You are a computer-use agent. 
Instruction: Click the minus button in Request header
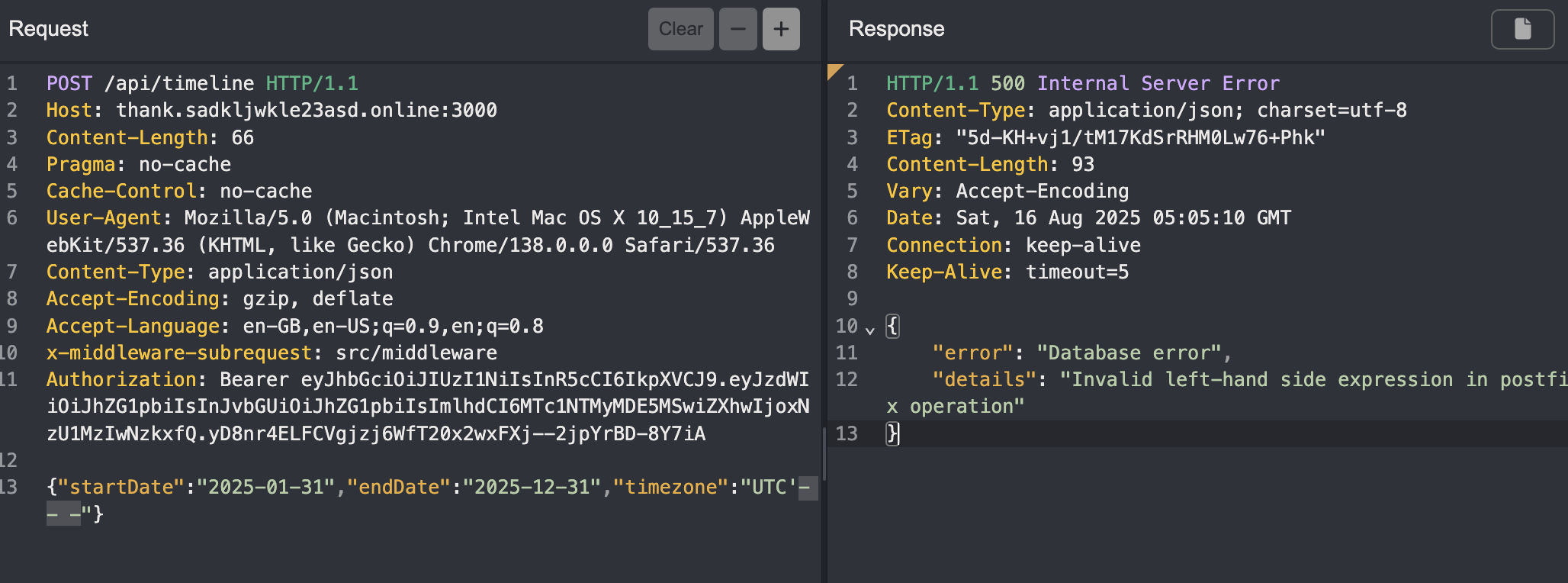[737, 29]
